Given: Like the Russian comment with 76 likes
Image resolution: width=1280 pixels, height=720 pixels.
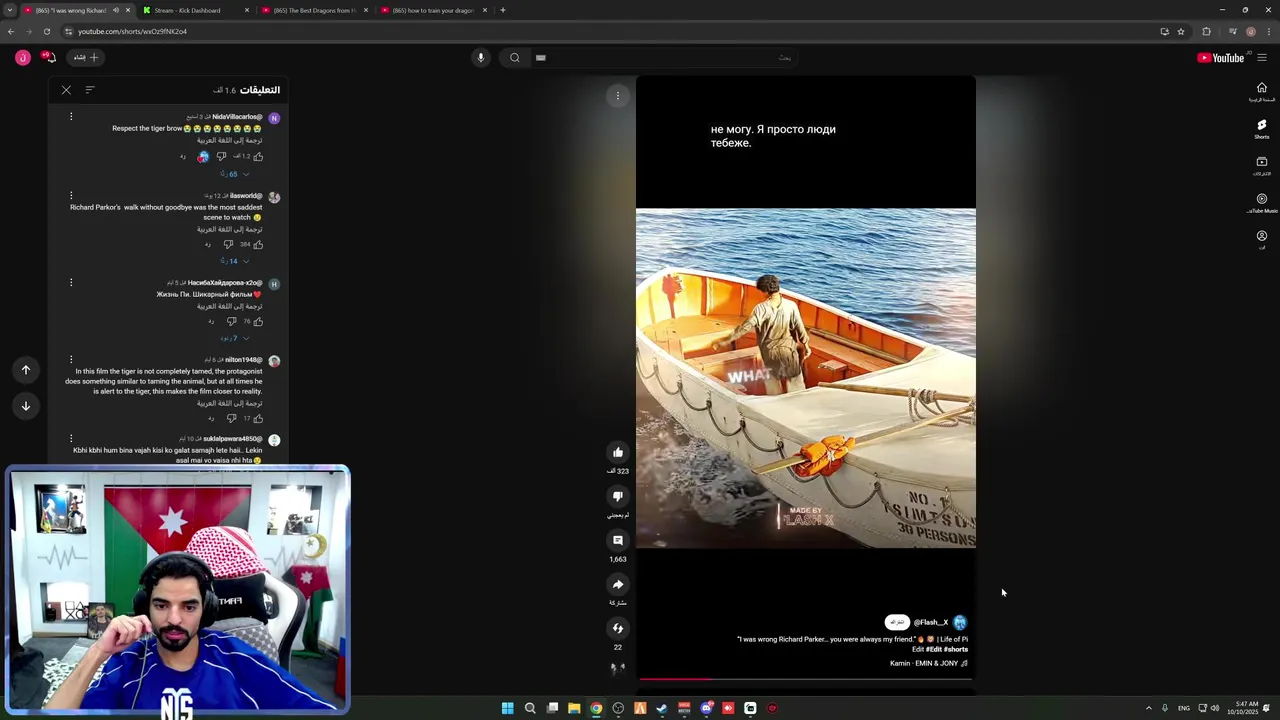Looking at the screenshot, I should pyautogui.click(x=258, y=321).
